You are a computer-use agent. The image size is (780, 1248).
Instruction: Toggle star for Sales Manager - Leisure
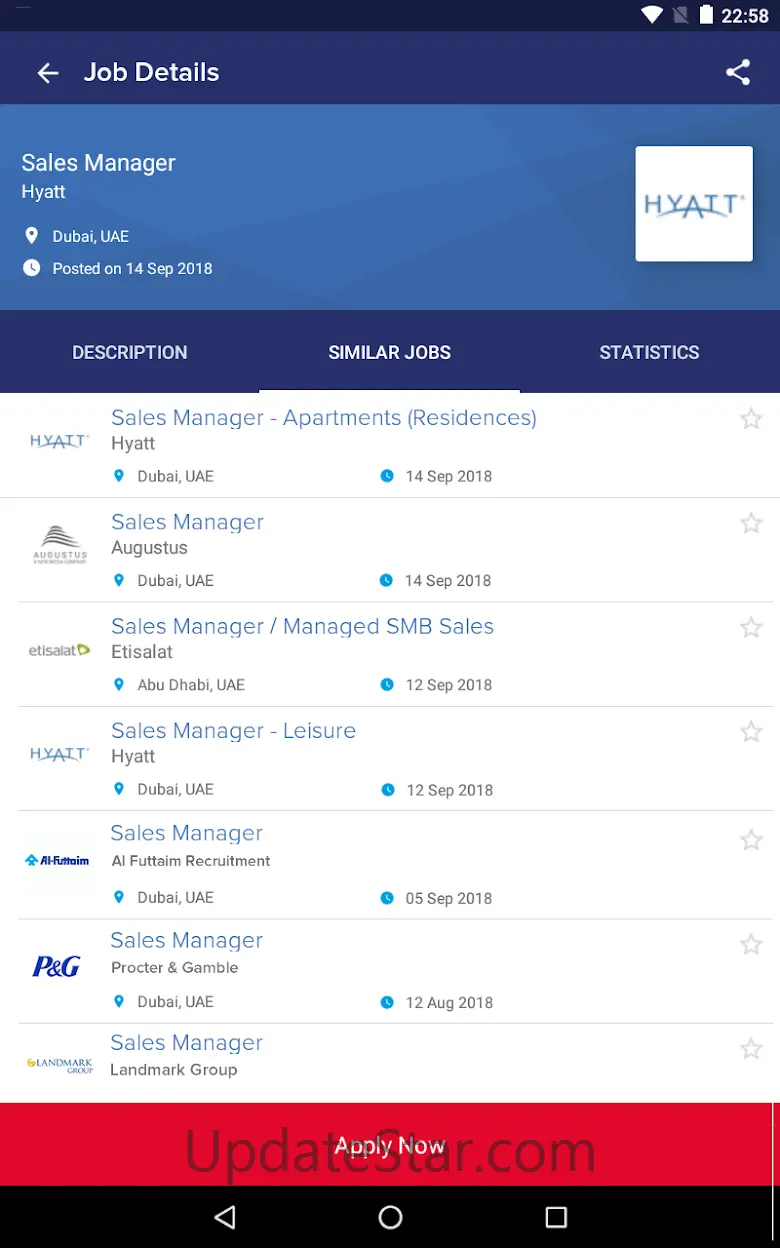pos(751,732)
